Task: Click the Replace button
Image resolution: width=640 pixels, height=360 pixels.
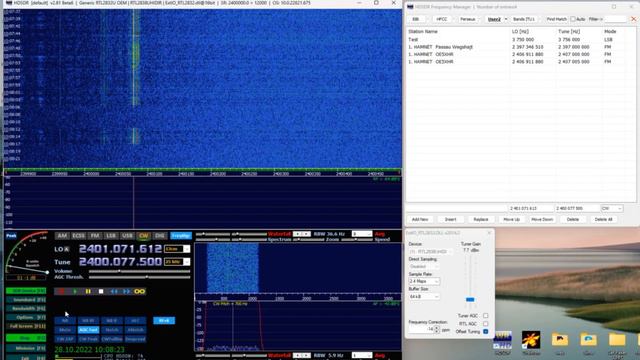Action: coord(481,220)
